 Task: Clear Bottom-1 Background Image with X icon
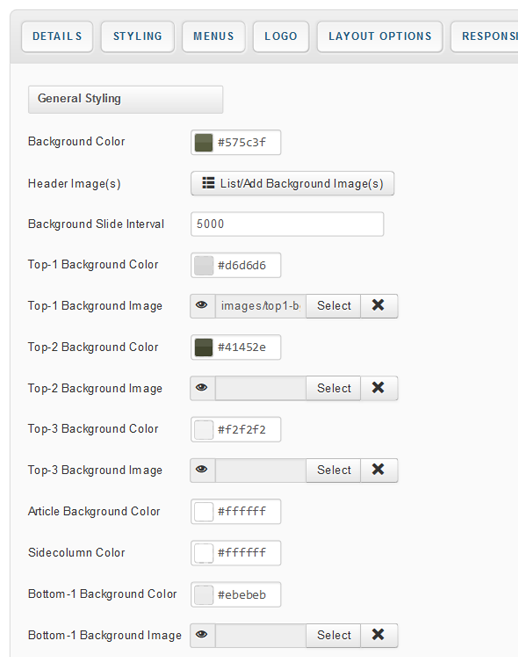(379, 635)
